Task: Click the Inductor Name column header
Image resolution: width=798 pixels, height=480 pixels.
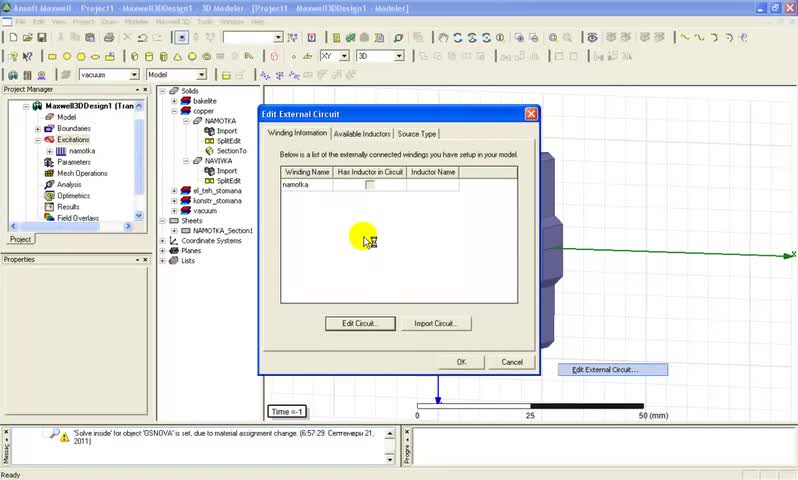Action: point(433,172)
